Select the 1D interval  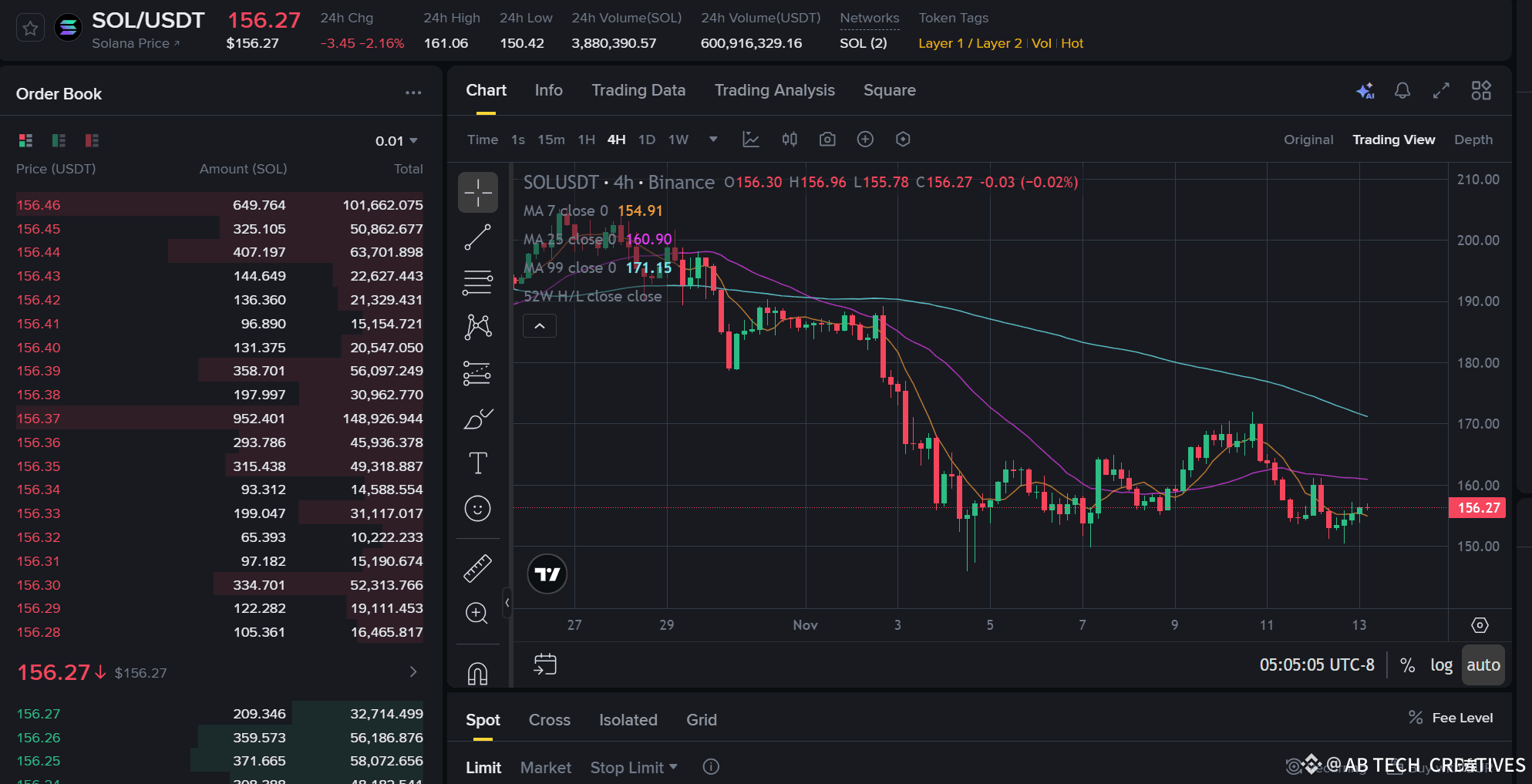tap(647, 140)
